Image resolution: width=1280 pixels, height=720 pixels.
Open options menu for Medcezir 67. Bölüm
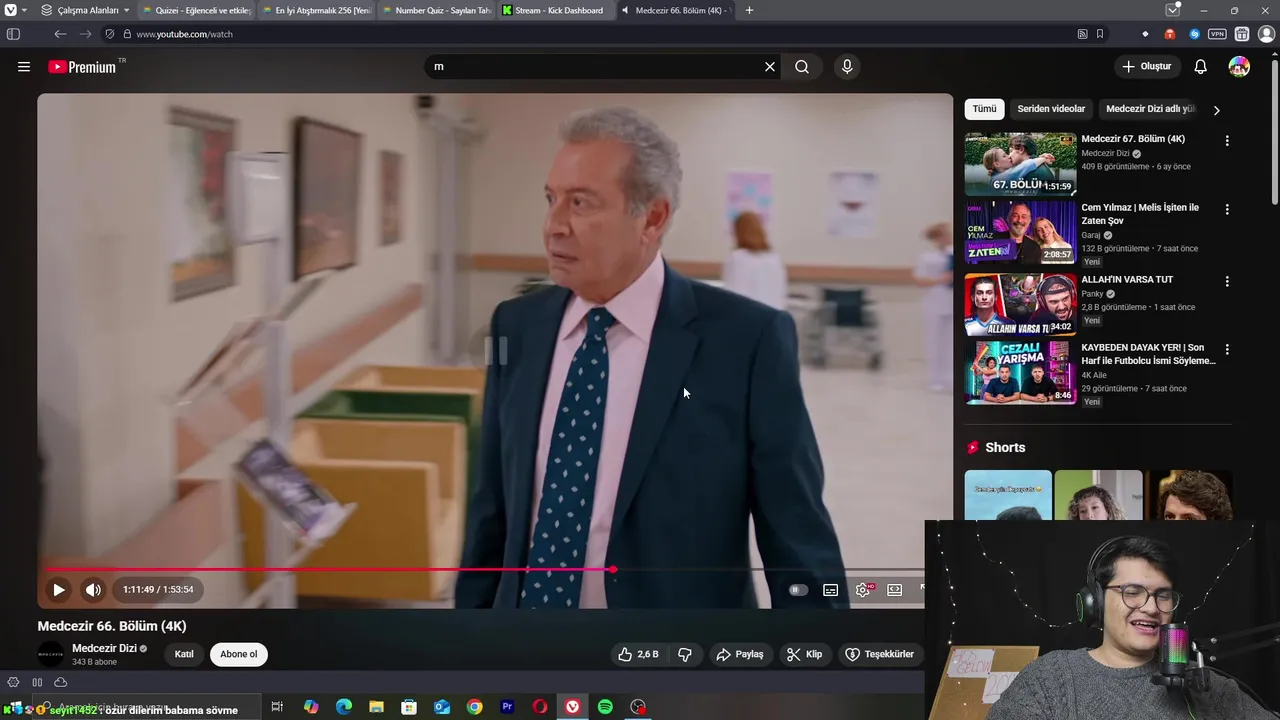(1227, 141)
